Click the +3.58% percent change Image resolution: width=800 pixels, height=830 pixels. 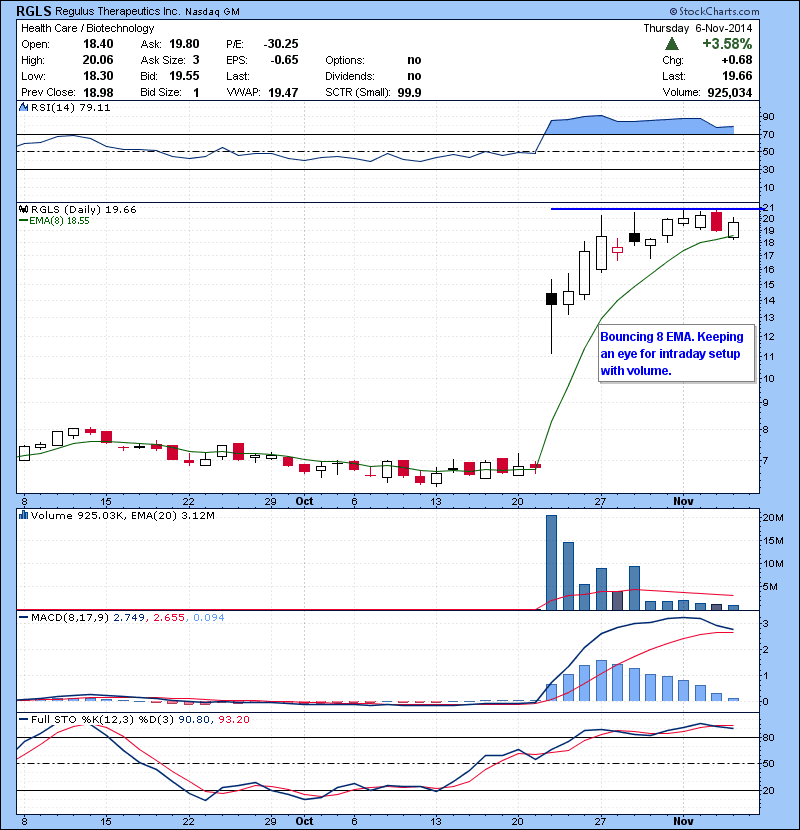(x=727, y=43)
